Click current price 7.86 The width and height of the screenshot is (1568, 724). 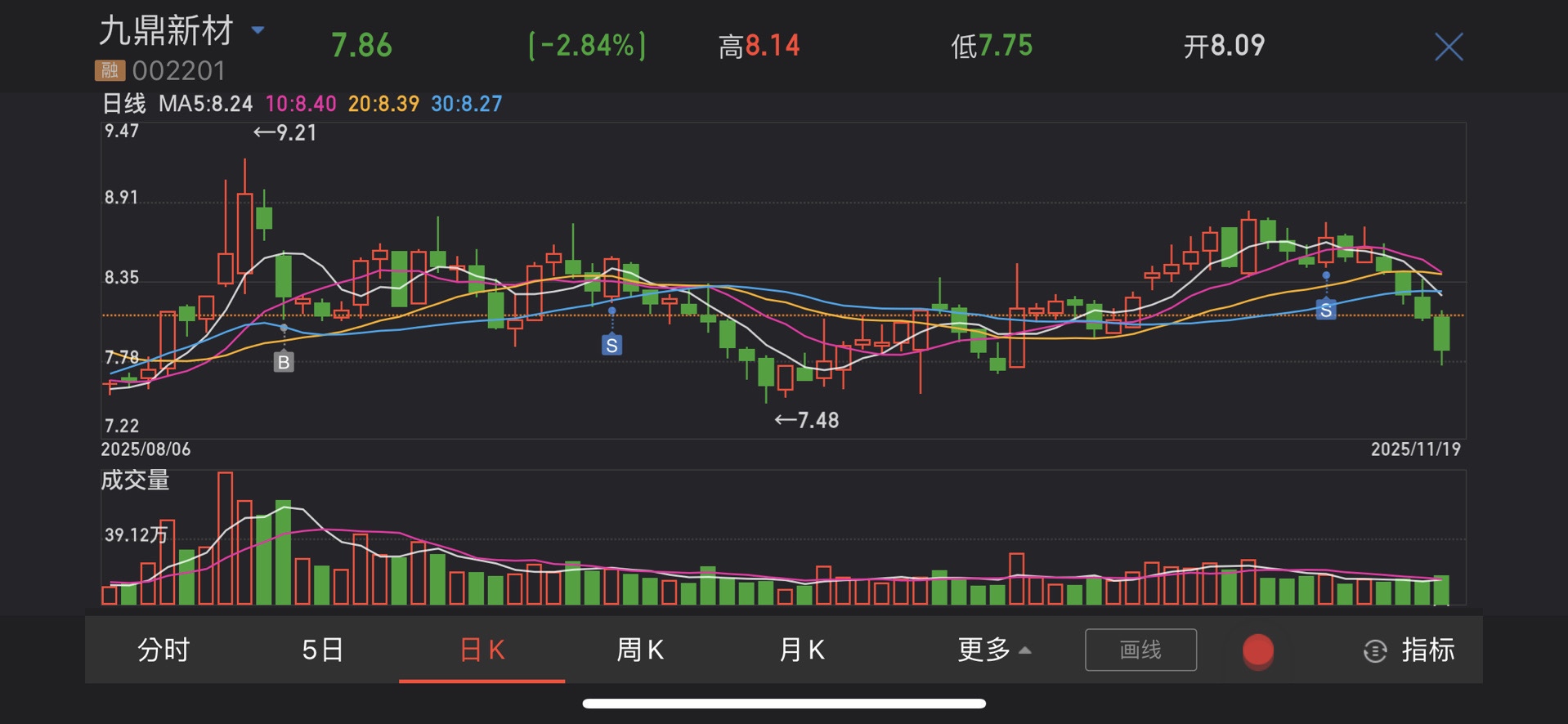[361, 46]
